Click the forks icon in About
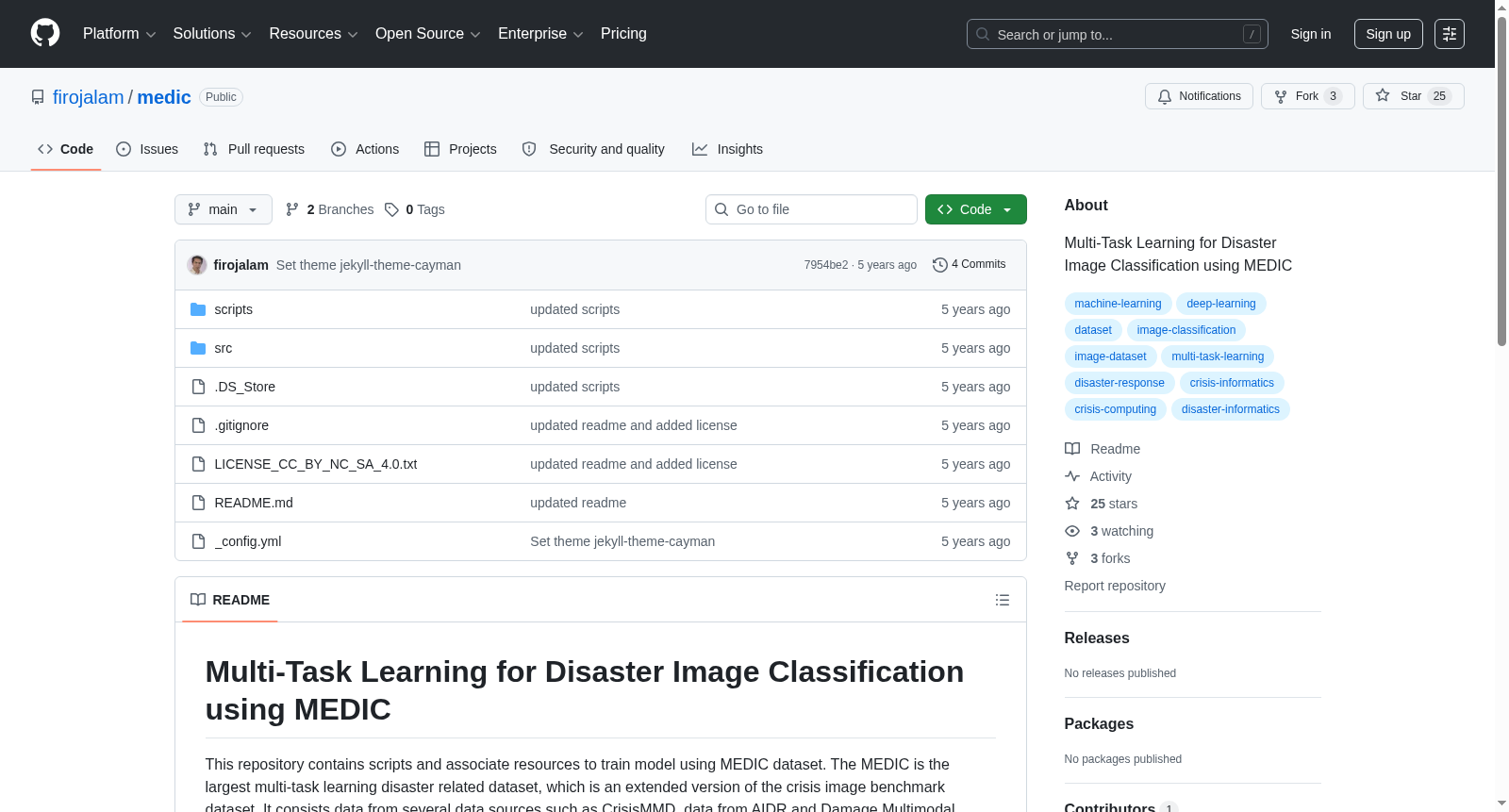 1072,558
